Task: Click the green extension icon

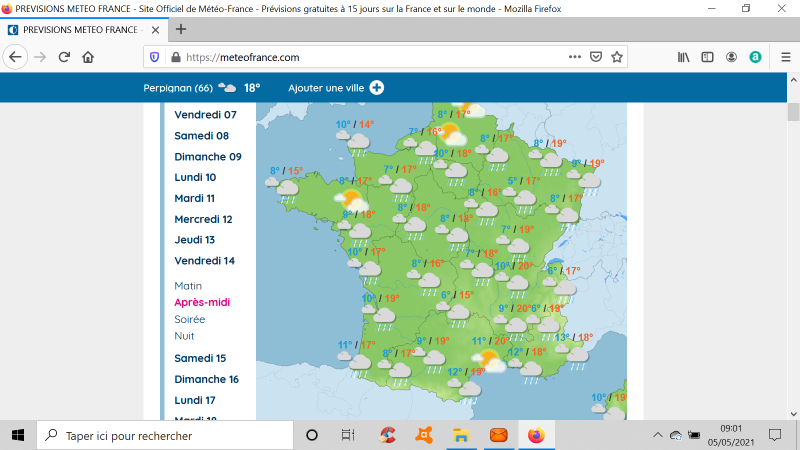Action: (755, 57)
